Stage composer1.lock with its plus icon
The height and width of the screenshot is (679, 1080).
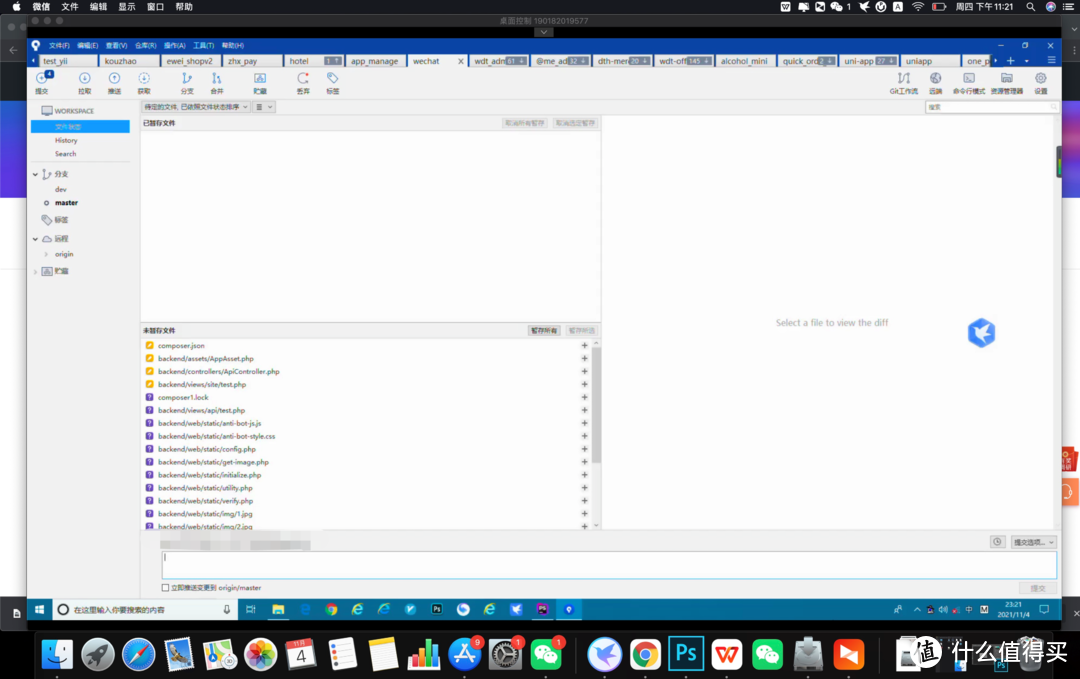(x=584, y=397)
